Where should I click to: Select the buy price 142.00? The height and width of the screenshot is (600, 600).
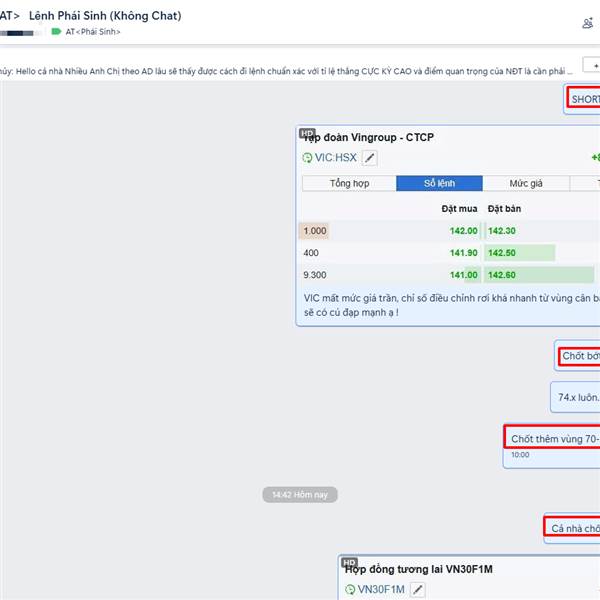463,231
